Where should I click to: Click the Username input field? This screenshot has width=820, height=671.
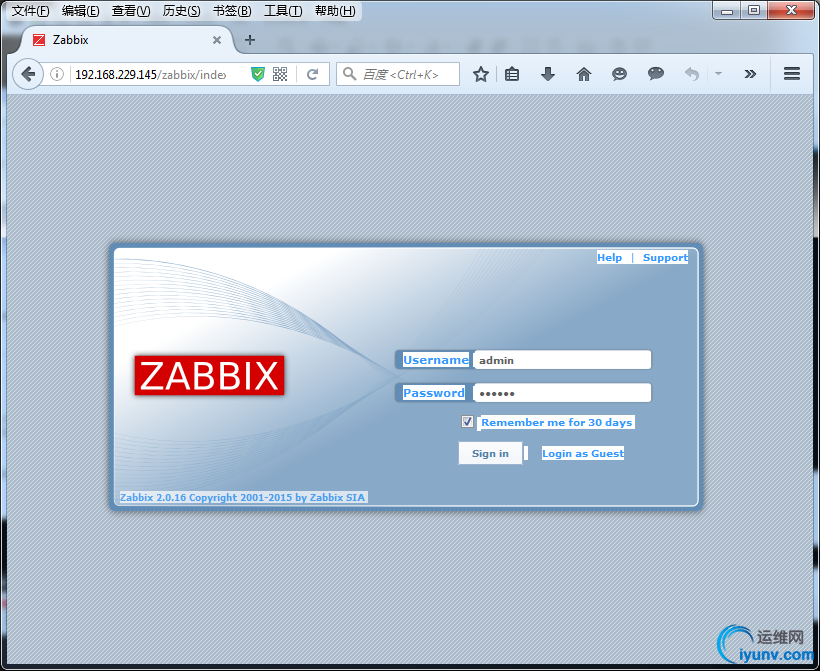(562, 360)
